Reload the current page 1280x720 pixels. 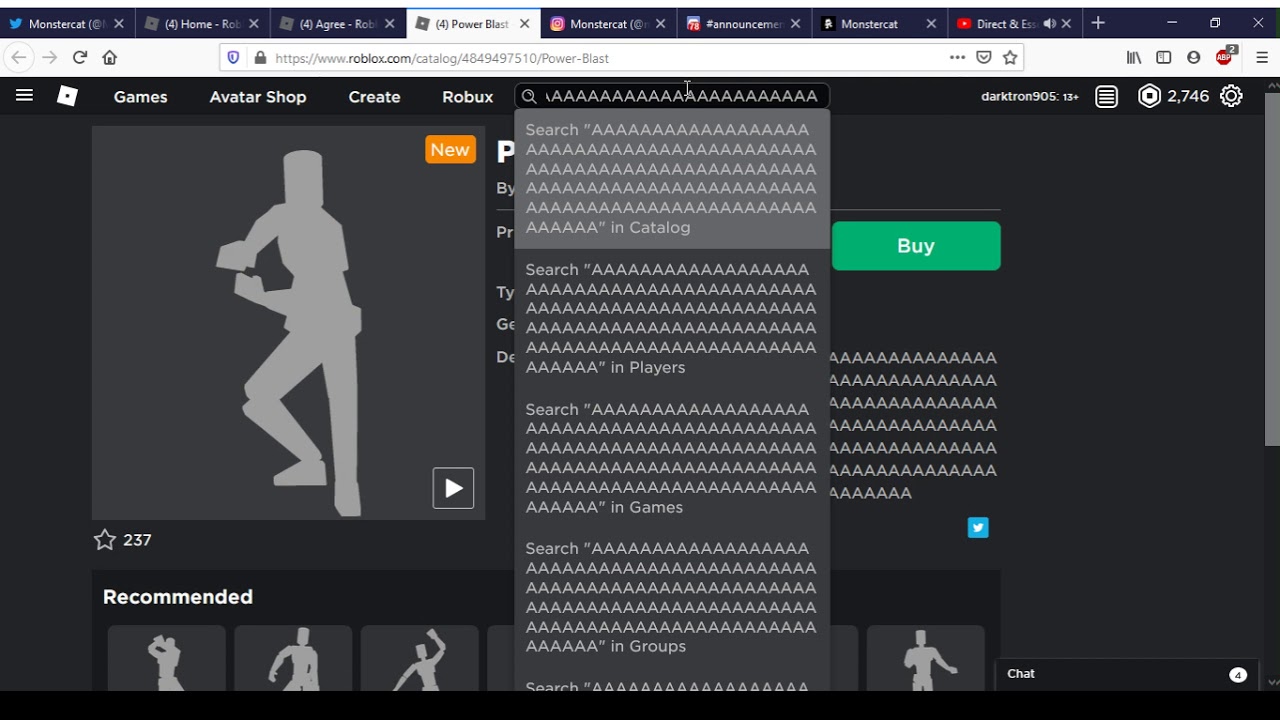coord(80,58)
